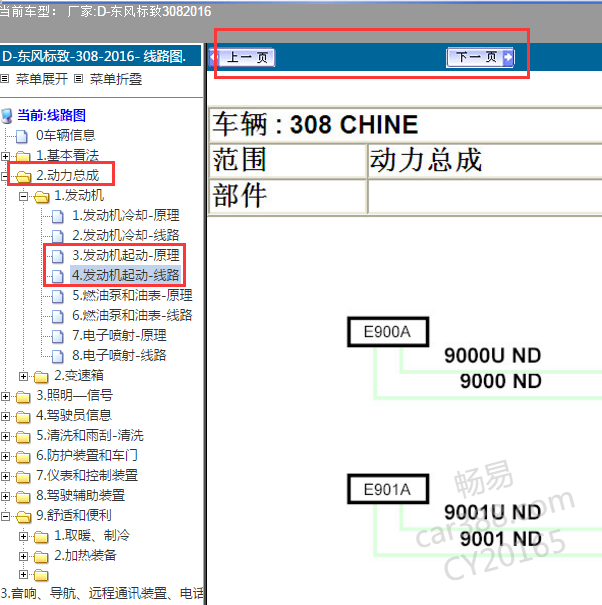
Task: Select 3.音响、导航、远程通讯装置 entry
Action: tap(102, 593)
